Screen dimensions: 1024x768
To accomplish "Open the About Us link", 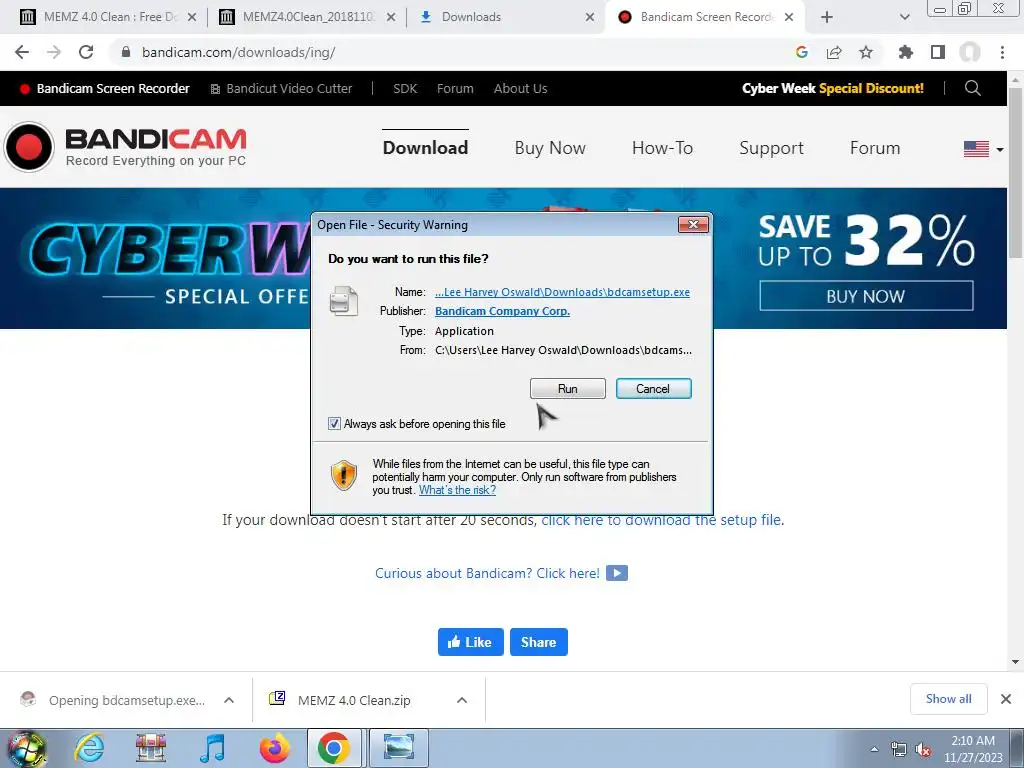I will [520, 88].
